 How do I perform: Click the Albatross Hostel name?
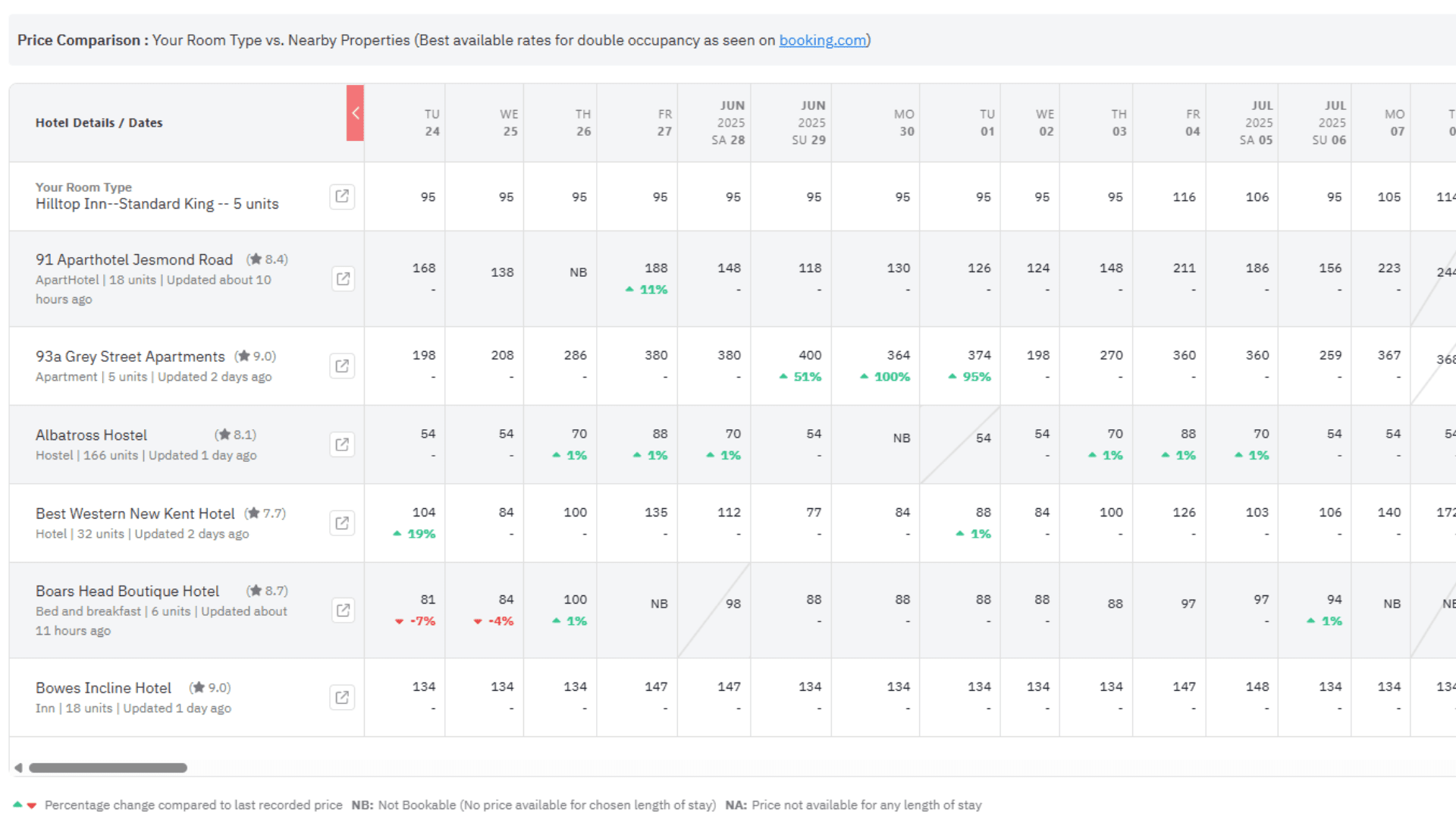91,435
